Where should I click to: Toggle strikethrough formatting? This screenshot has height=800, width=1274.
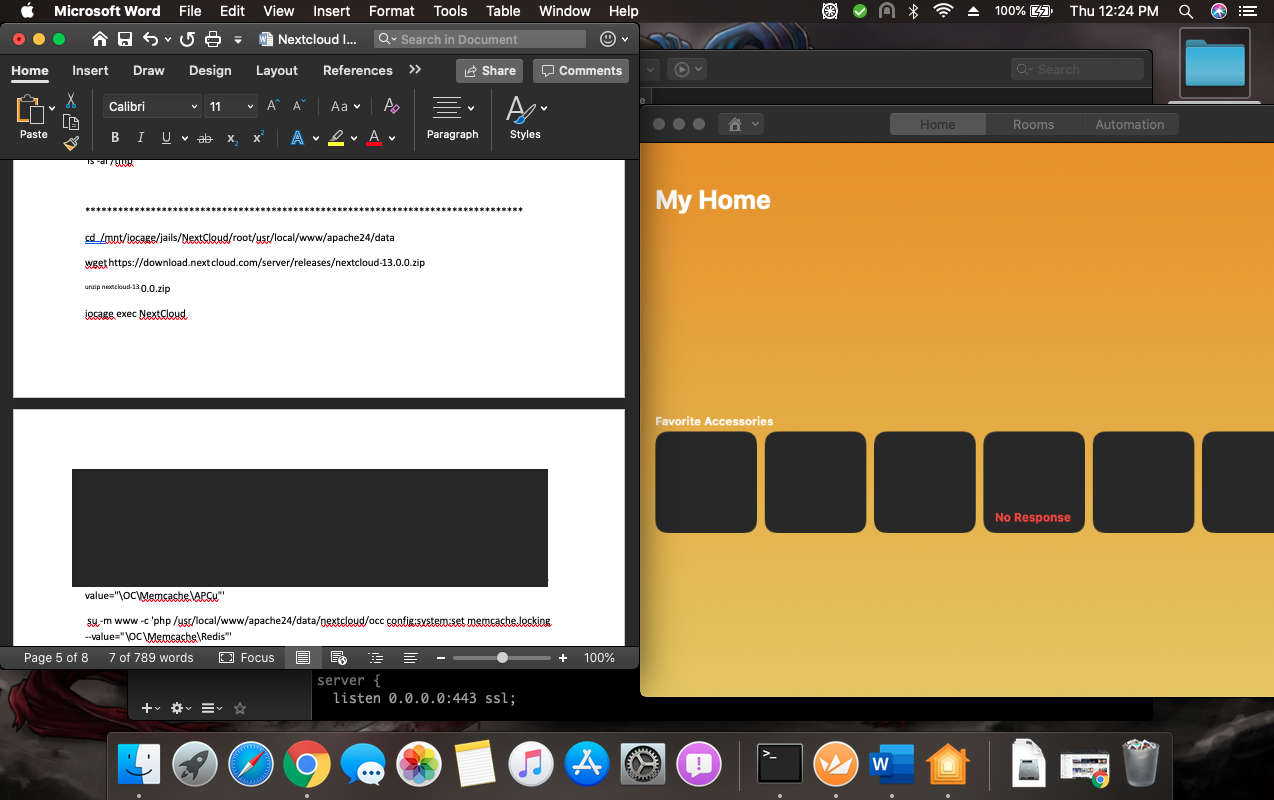pyautogui.click(x=205, y=138)
